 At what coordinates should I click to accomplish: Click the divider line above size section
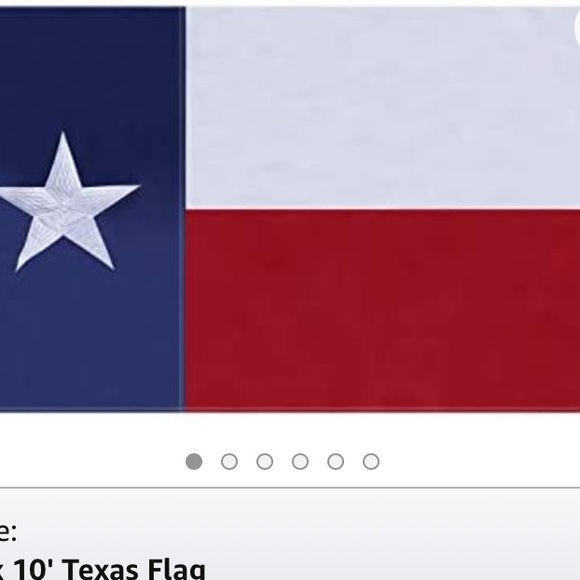point(290,488)
